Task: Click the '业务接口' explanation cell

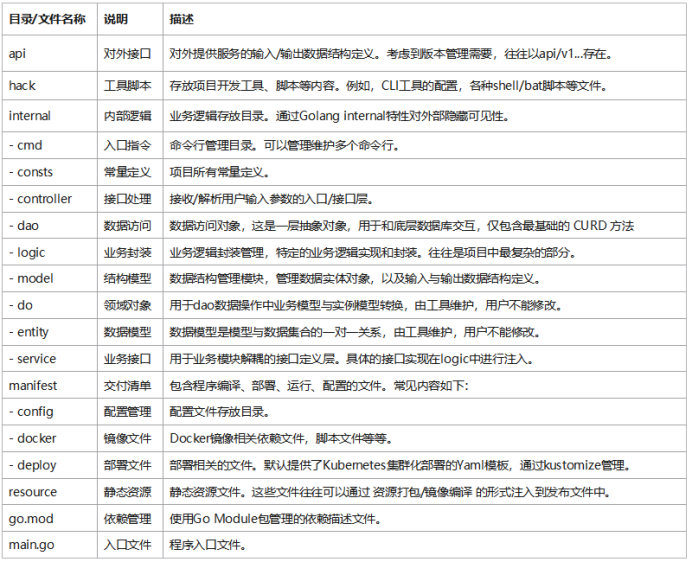Action: (128, 358)
